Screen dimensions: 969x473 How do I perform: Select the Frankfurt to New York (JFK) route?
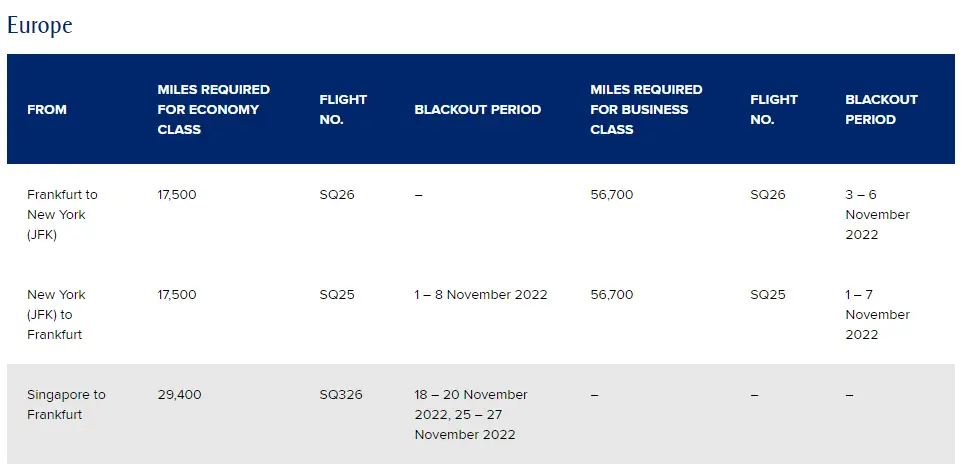(62, 215)
